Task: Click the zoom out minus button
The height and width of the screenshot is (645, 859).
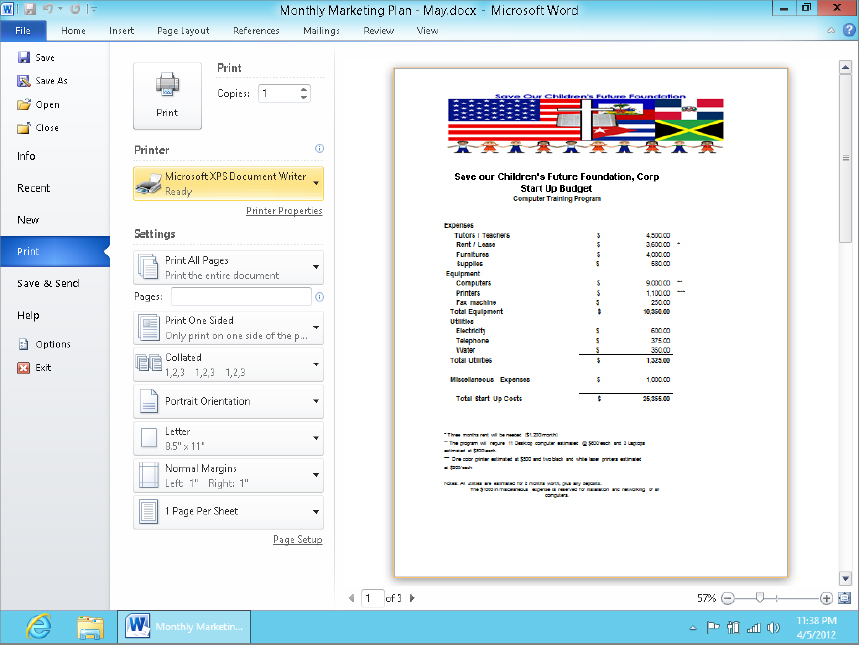Action: point(728,598)
